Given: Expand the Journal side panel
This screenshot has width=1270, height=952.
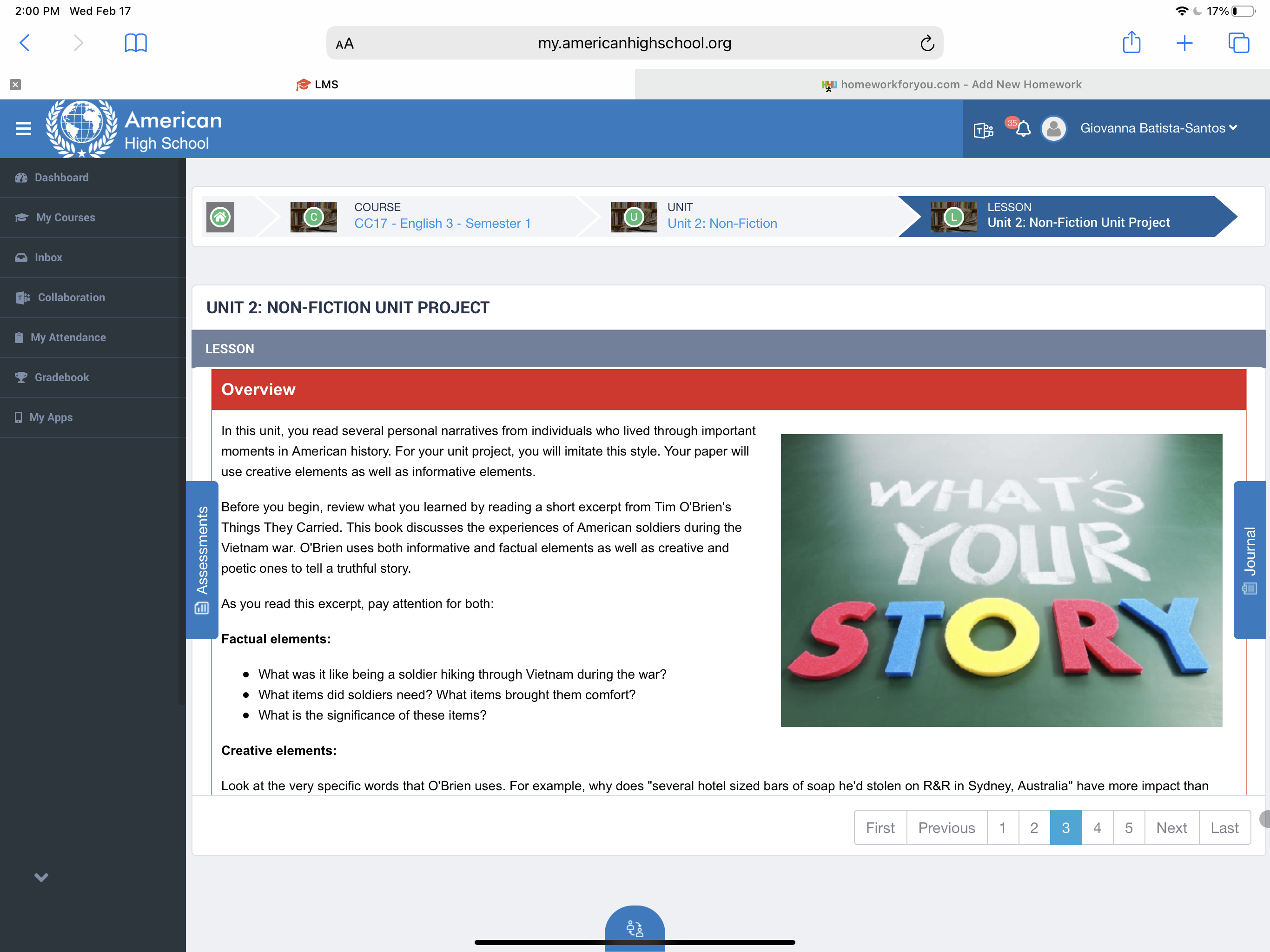Looking at the screenshot, I should pyautogui.click(x=1250, y=559).
